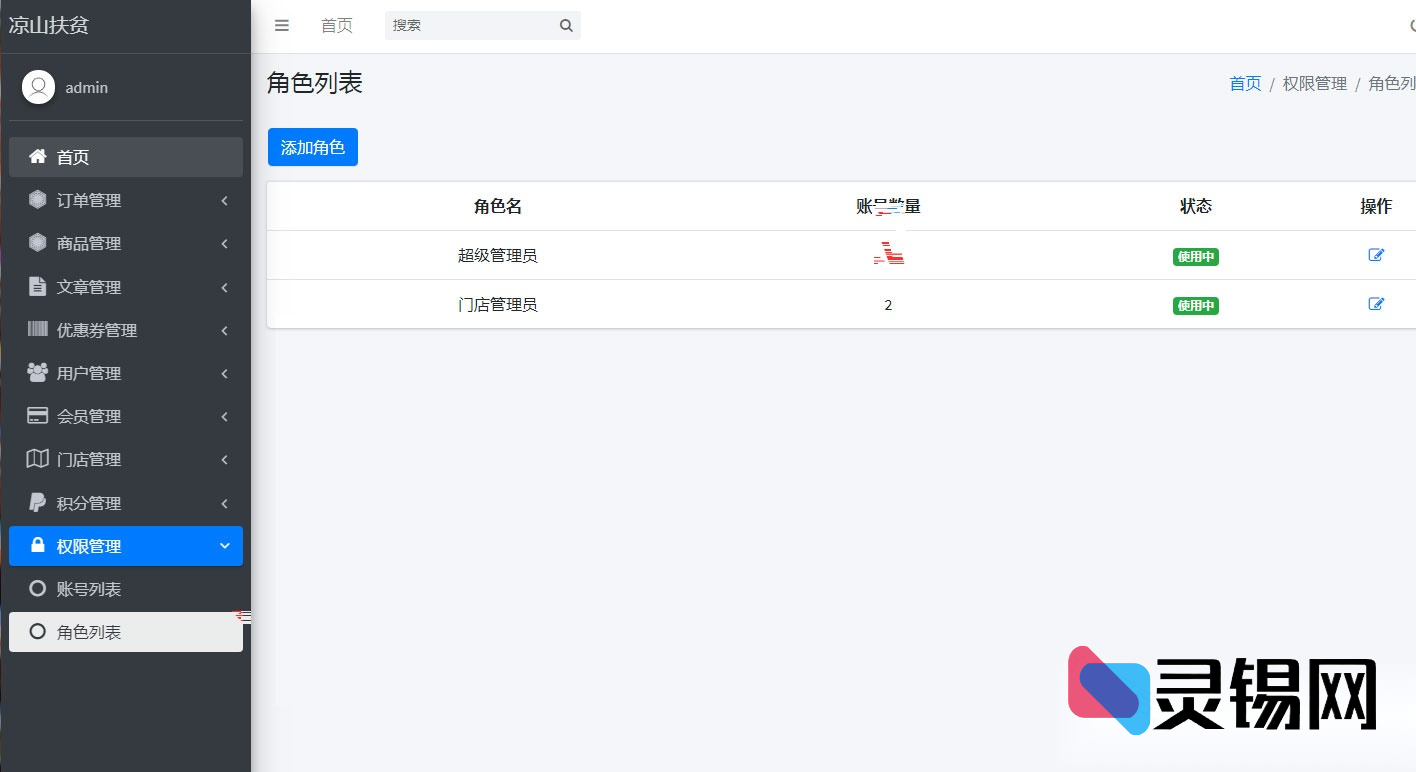This screenshot has width=1416, height=772.
Task: Toggle the sidebar with the hamburger icon
Action: [x=281, y=26]
